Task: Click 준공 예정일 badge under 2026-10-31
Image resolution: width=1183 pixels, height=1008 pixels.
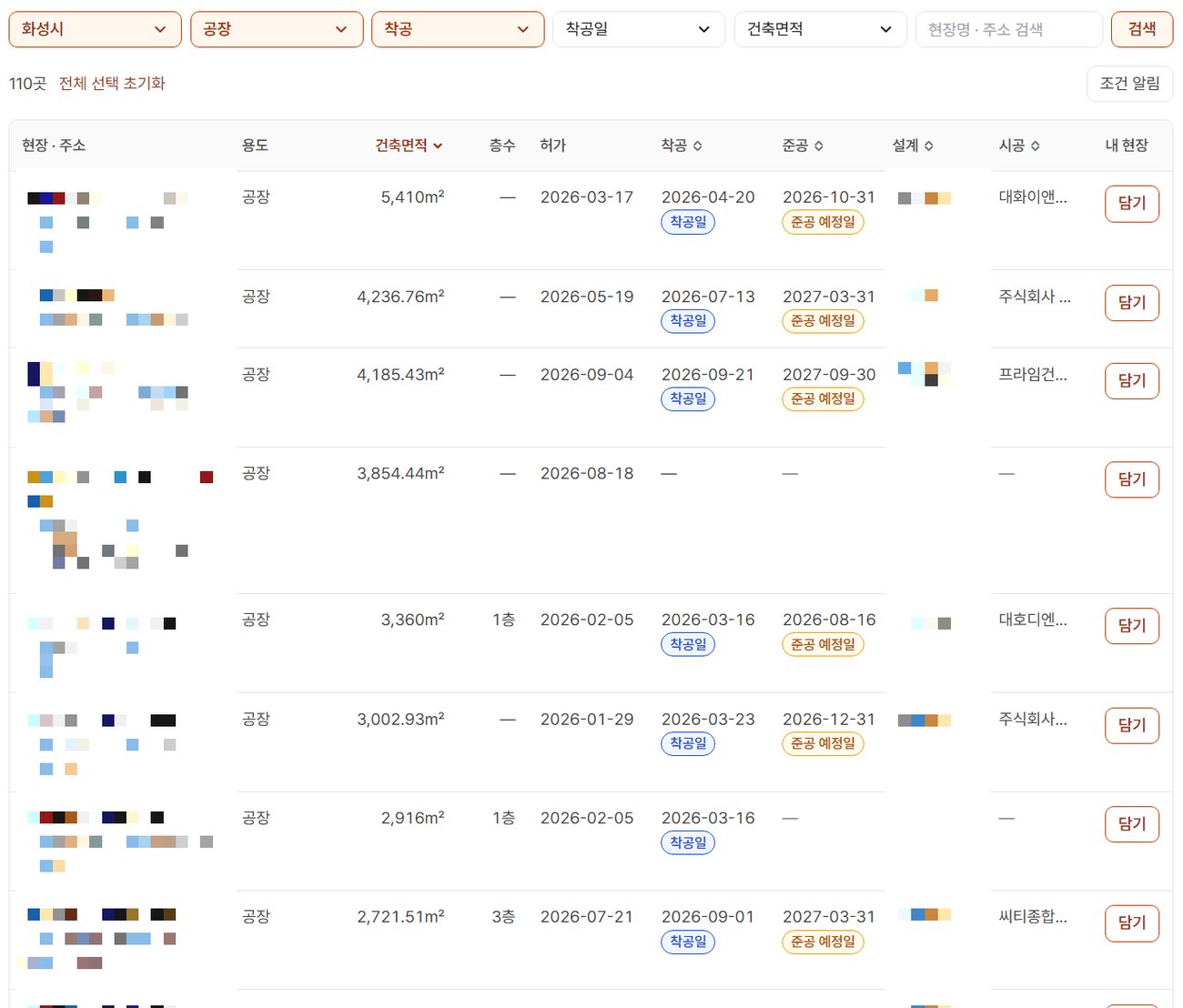Action: [x=823, y=222]
